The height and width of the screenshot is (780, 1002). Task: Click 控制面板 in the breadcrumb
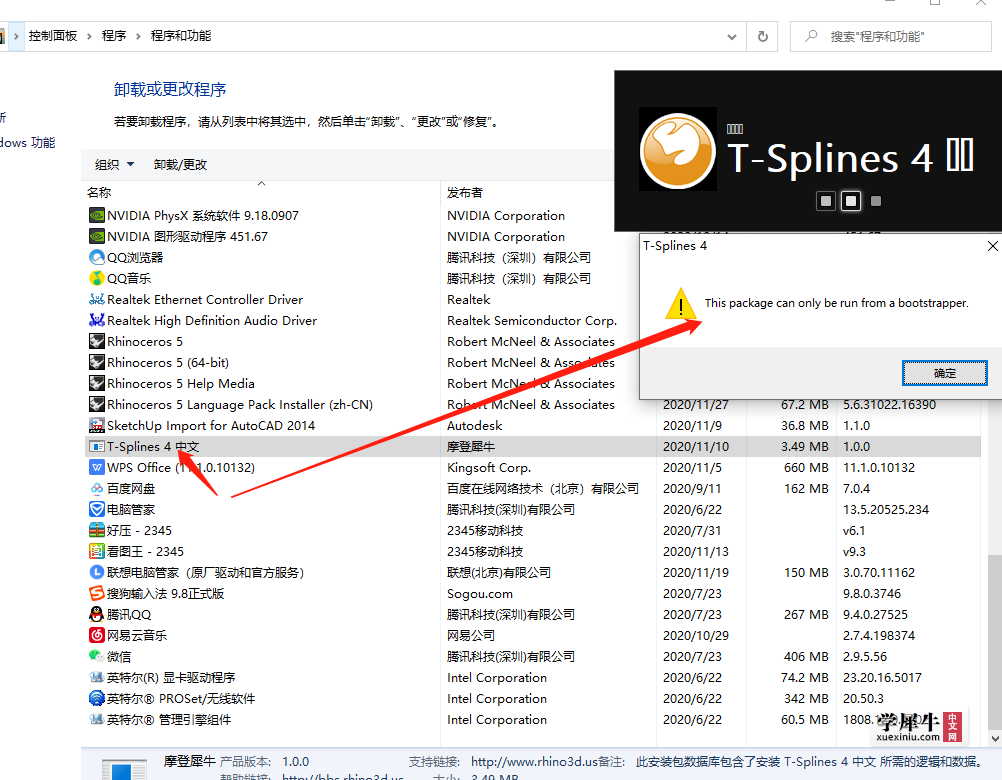pos(53,36)
